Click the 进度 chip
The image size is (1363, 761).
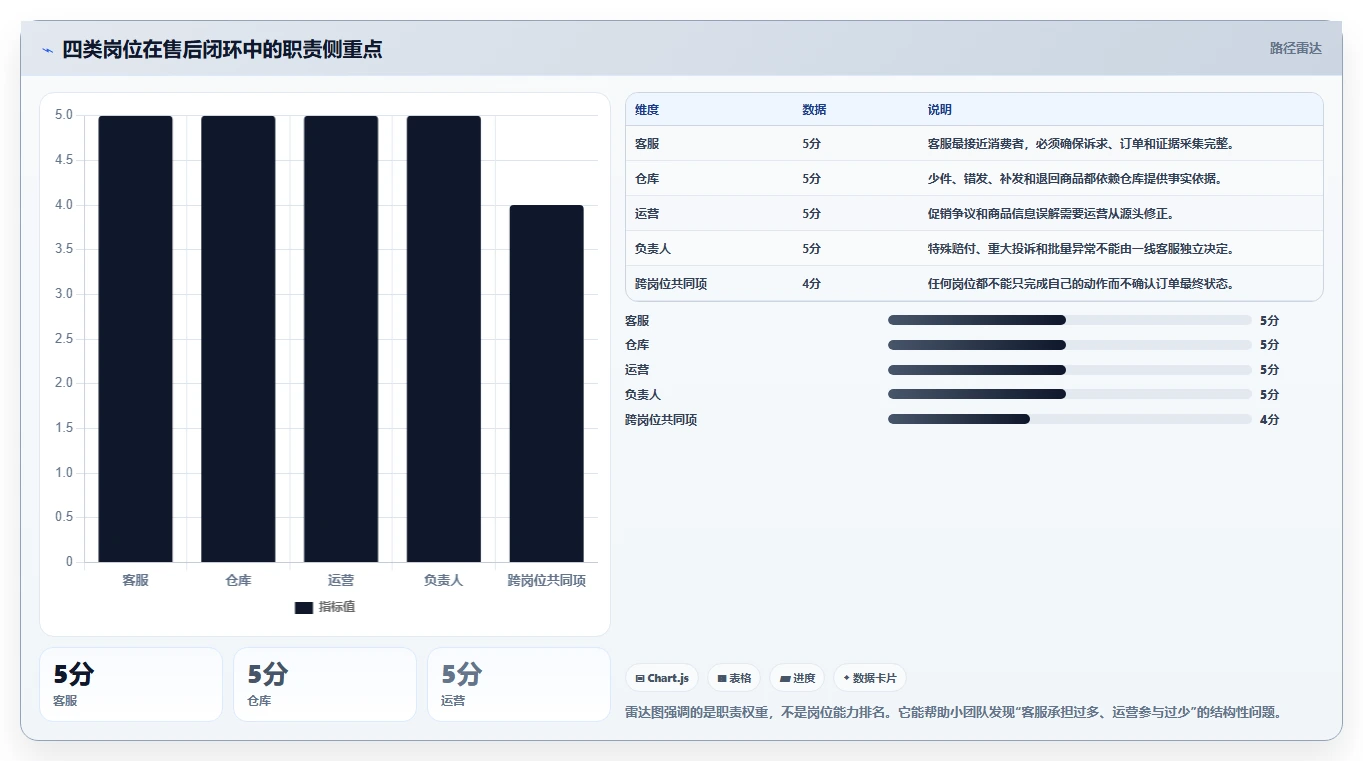pyautogui.click(x=797, y=678)
